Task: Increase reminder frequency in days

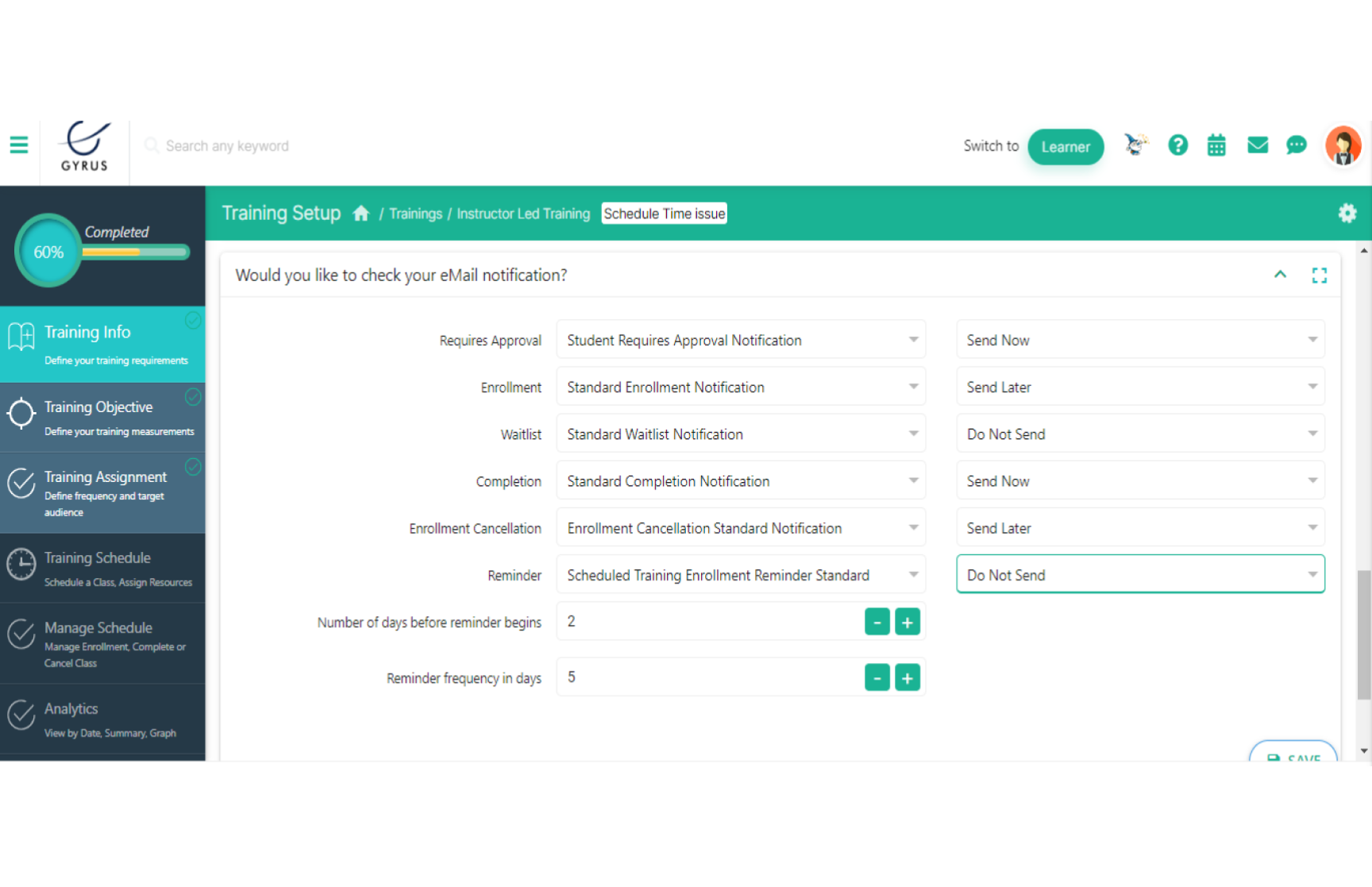Action: 908,677
